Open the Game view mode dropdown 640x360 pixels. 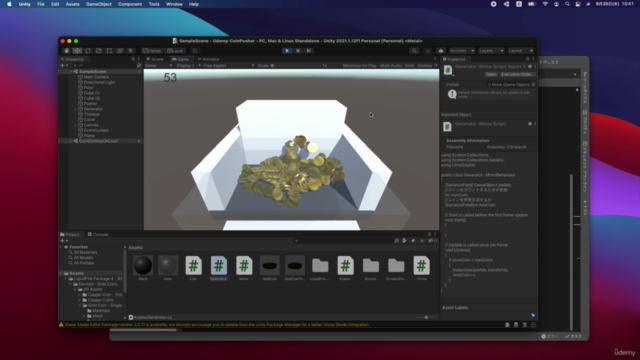pyautogui.click(x=158, y=66)
